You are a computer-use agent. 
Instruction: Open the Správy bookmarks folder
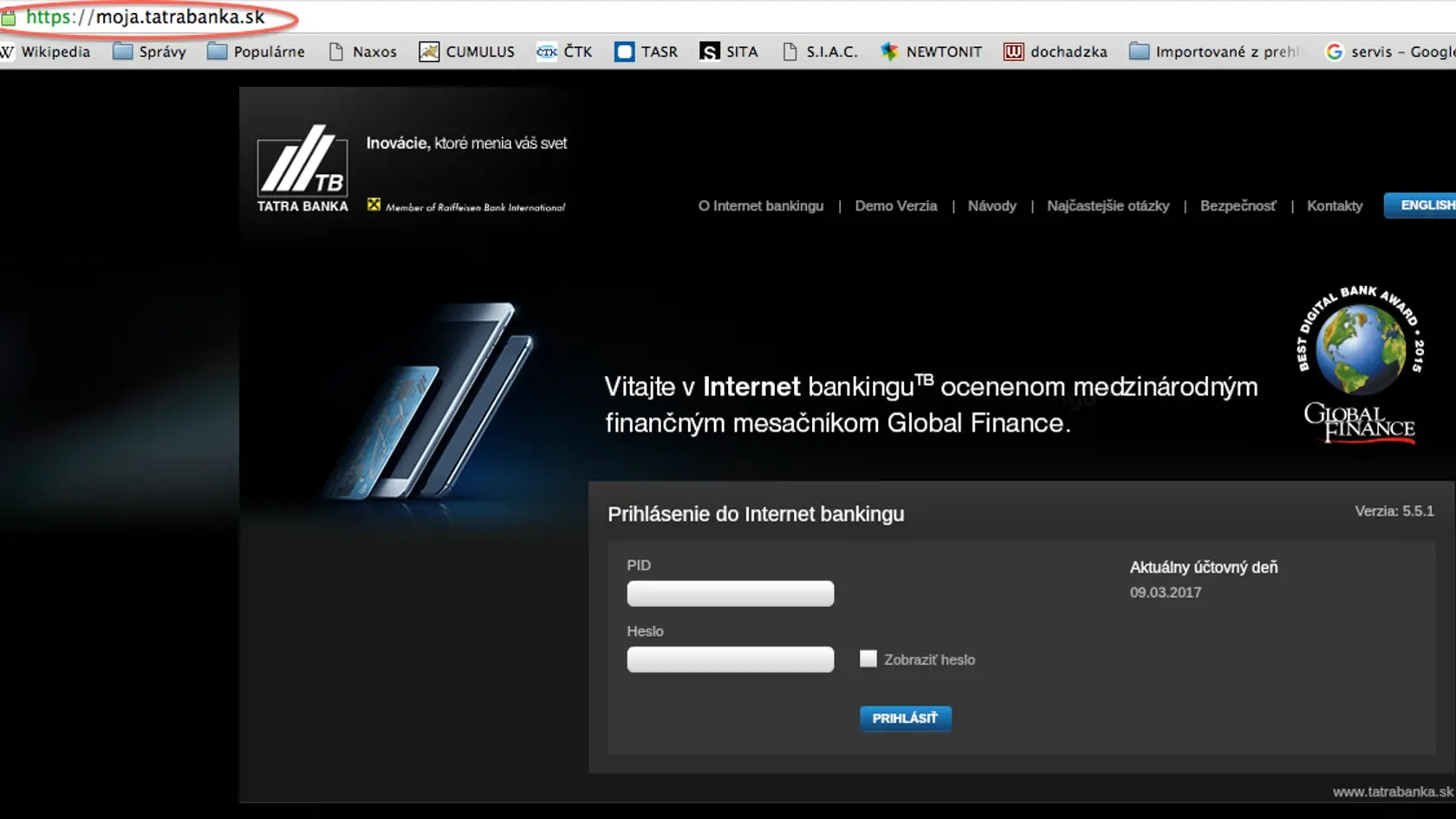coord(150,52)
